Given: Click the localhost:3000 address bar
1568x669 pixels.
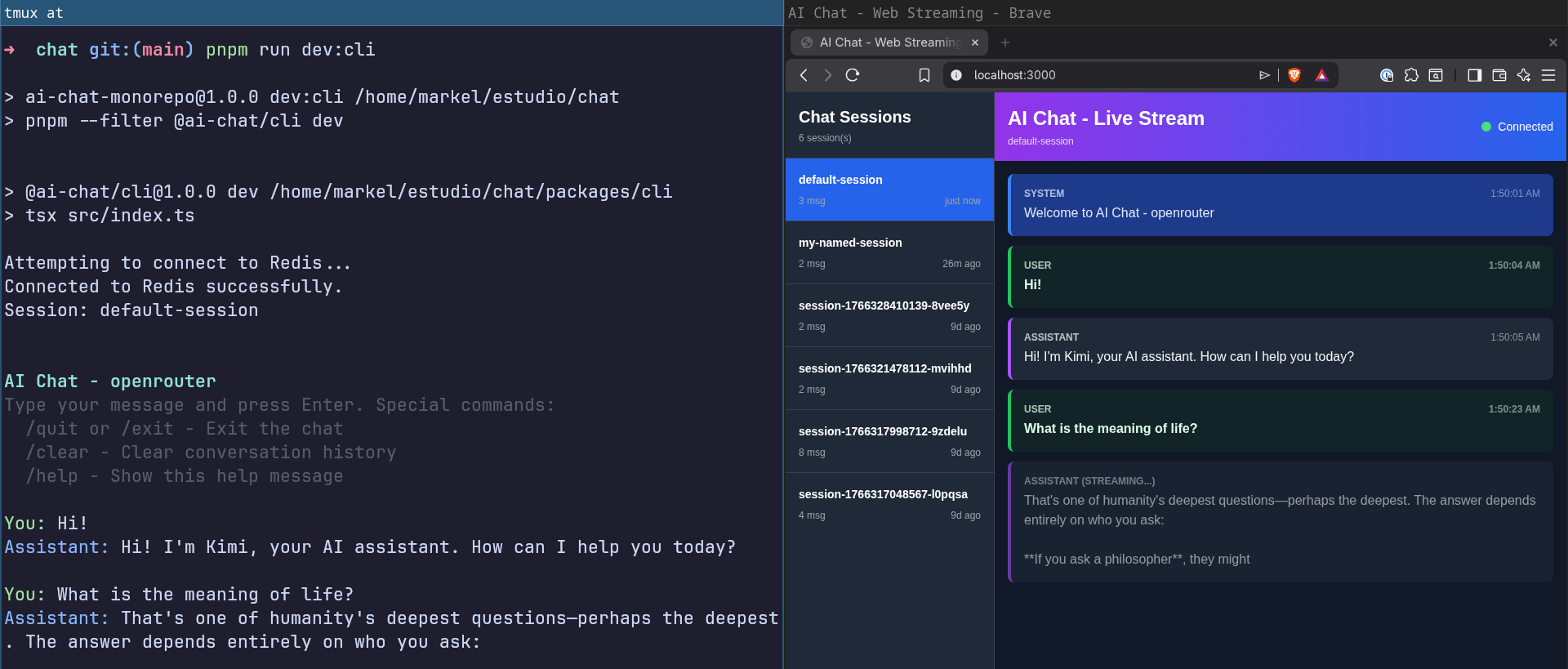Looking at the screenshot, I should pos(1102,75).
